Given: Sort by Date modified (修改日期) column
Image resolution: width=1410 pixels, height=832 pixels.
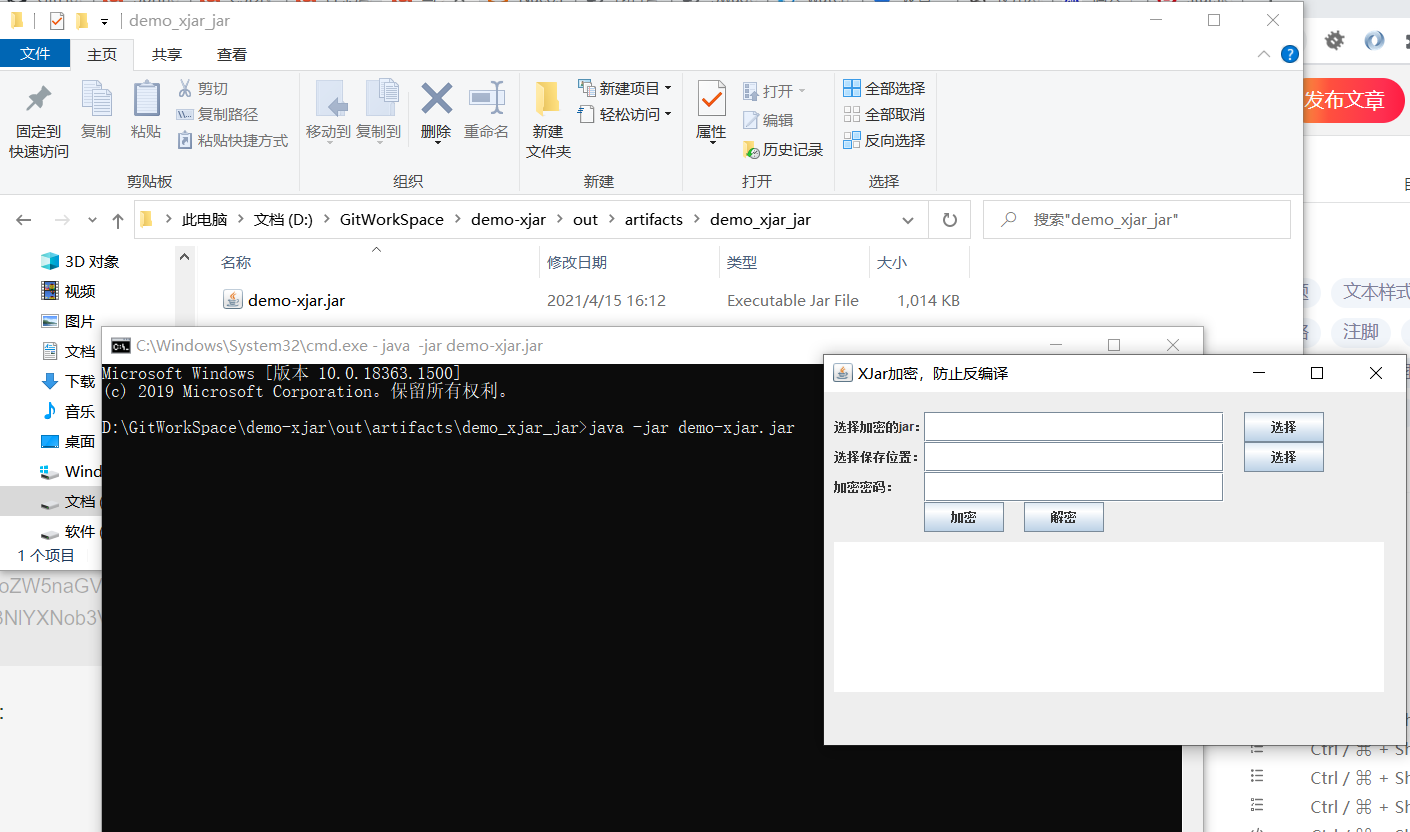Looking at the screenshot, I should (x=577, y=262).
